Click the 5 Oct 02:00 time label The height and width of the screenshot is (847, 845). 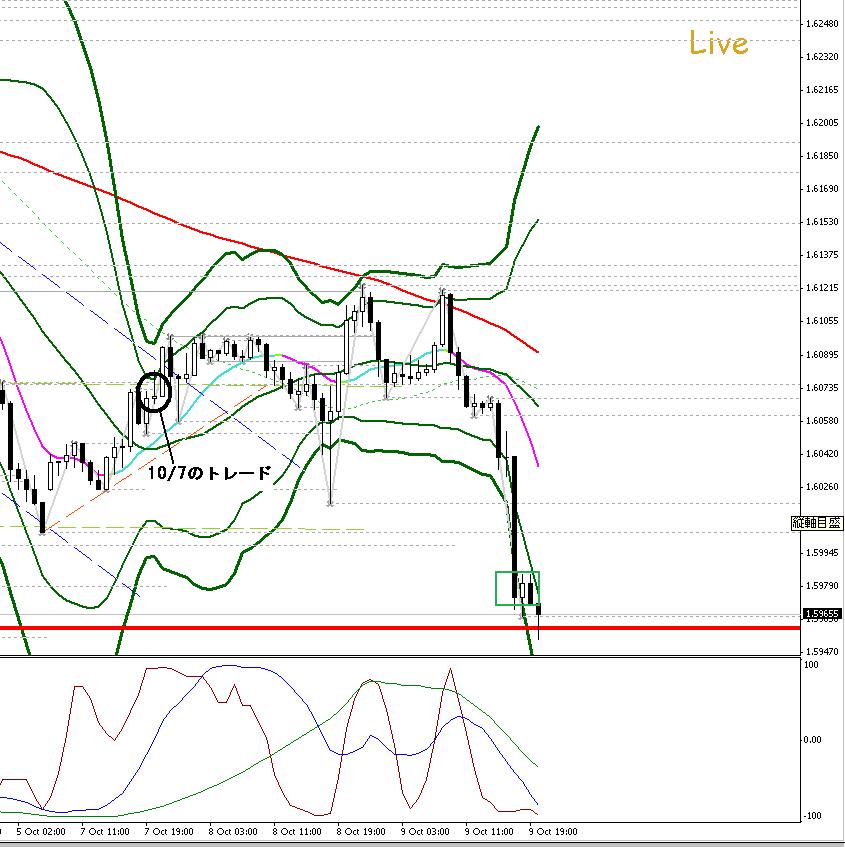[41, 831]
